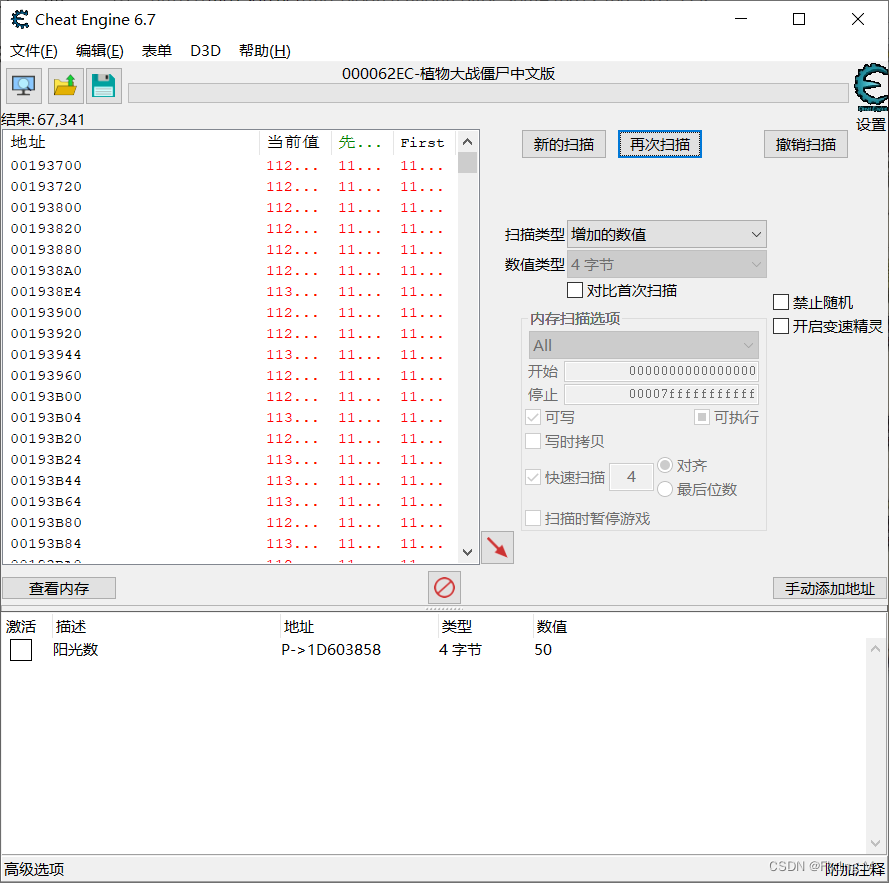The height and width of the screenshot is (883, 889).
Task: Toggle the 快速扫描 checkbox
Action: (533, 477)
